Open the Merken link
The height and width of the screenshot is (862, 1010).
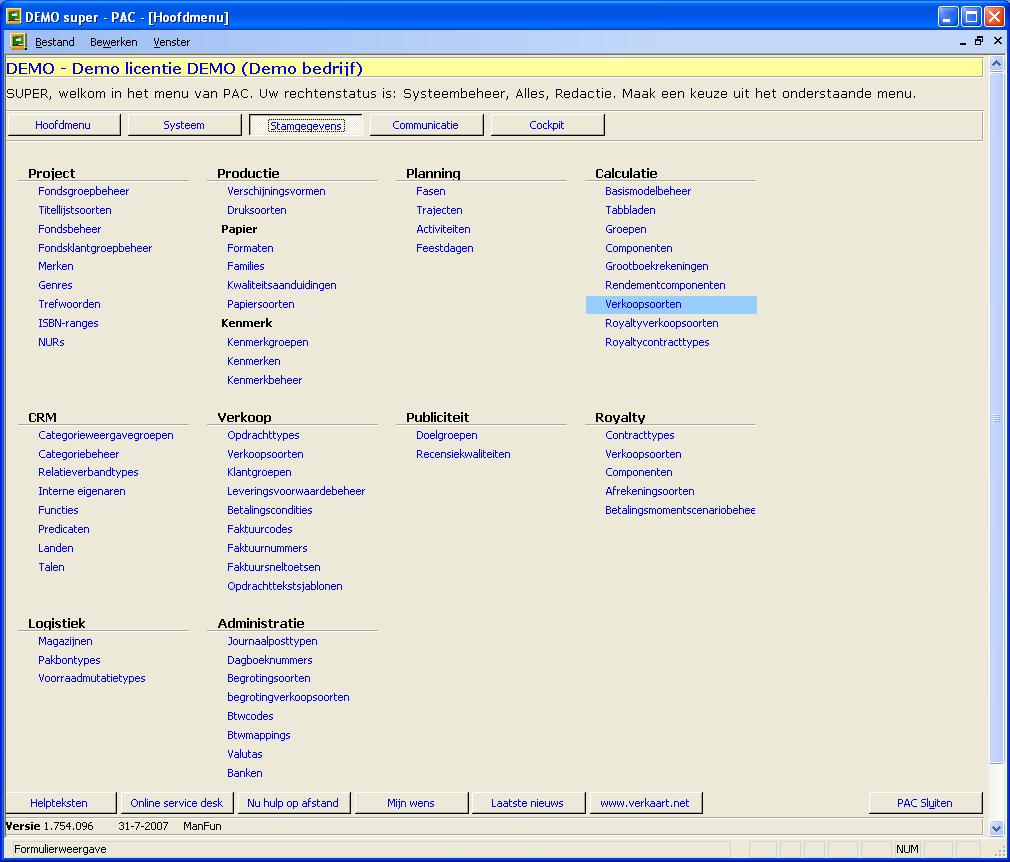point(56,266)
